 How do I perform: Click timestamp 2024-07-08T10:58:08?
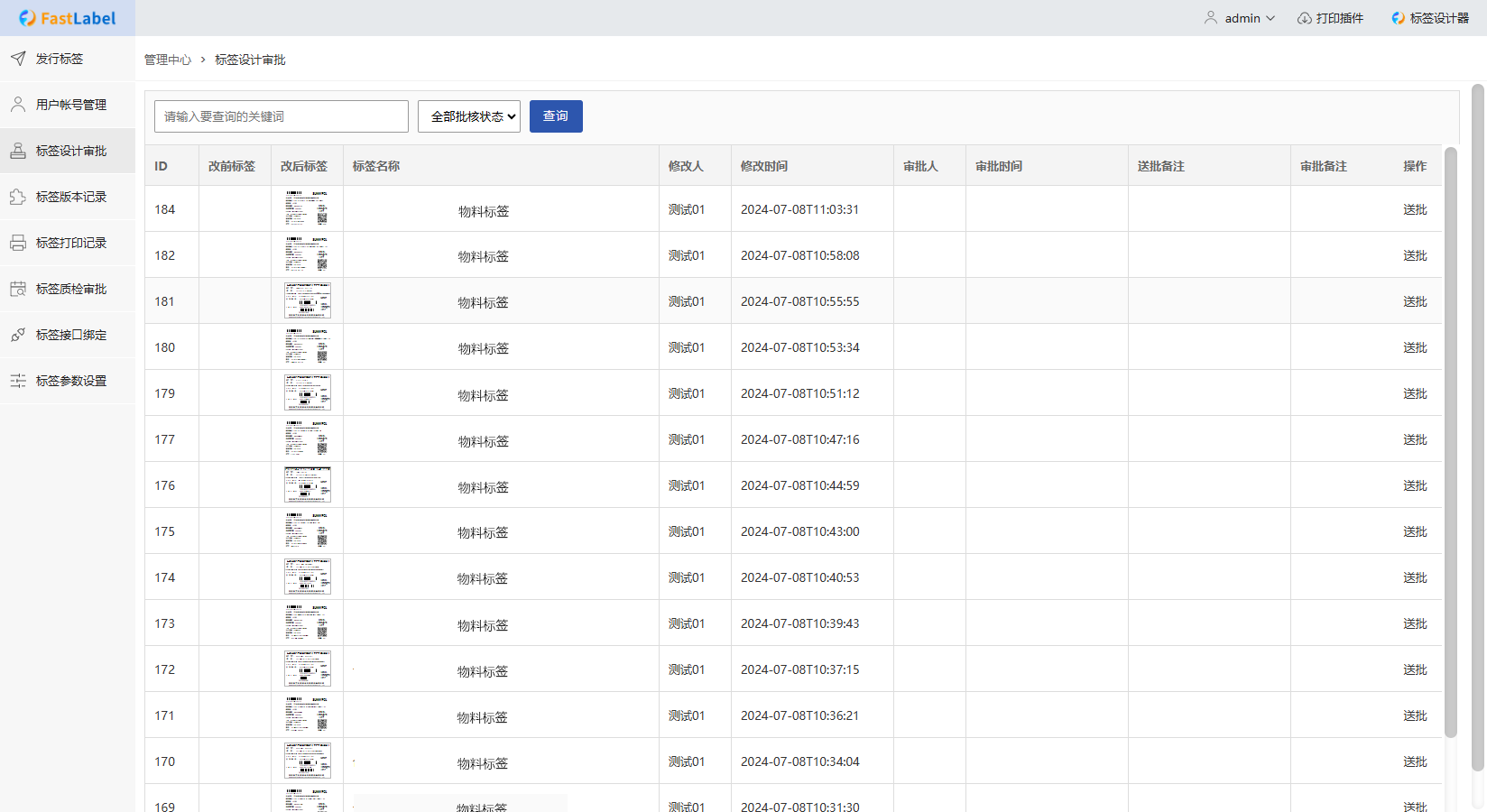click(800, 255)
